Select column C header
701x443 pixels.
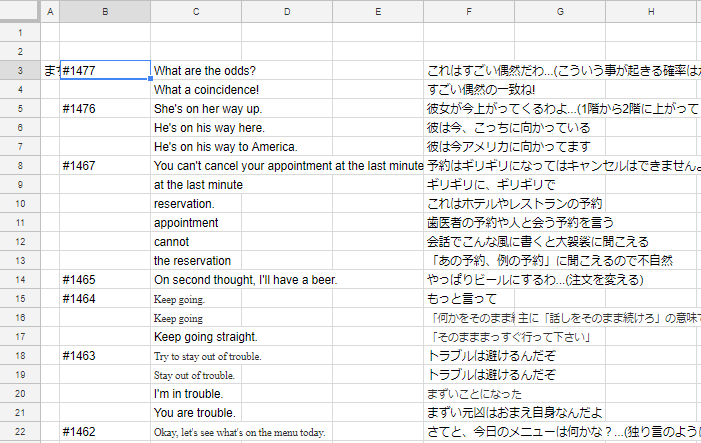coord(196,11)
